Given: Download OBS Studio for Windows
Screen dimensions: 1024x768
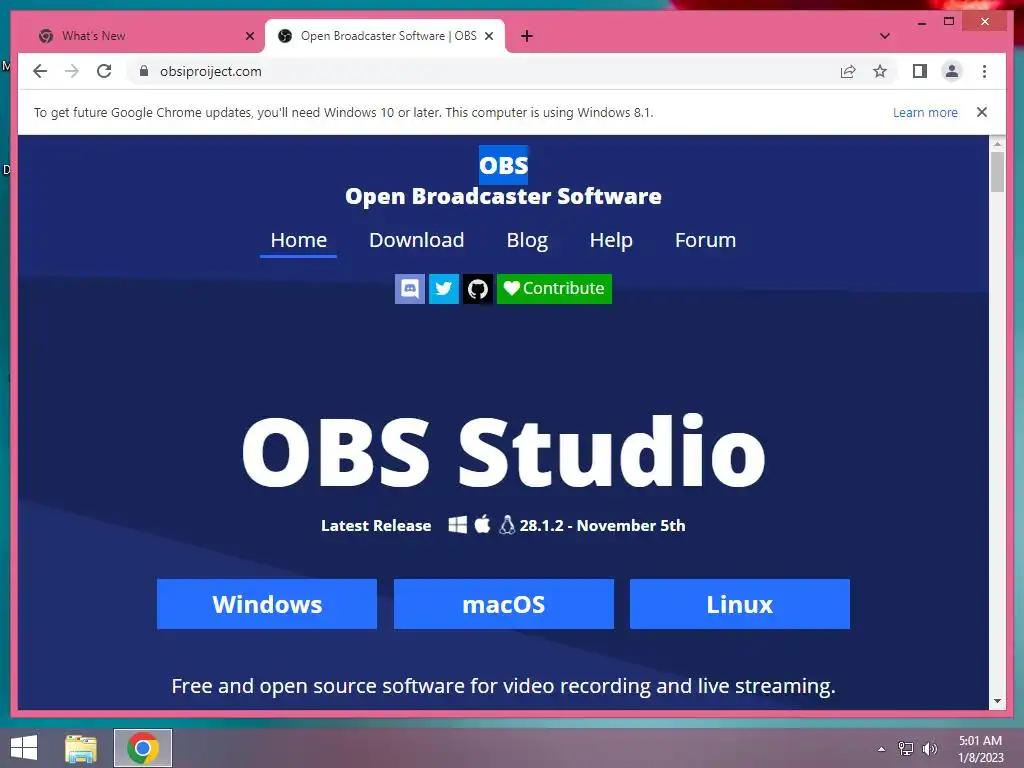Looking at the screenshot, I should (x=267, y=604).
